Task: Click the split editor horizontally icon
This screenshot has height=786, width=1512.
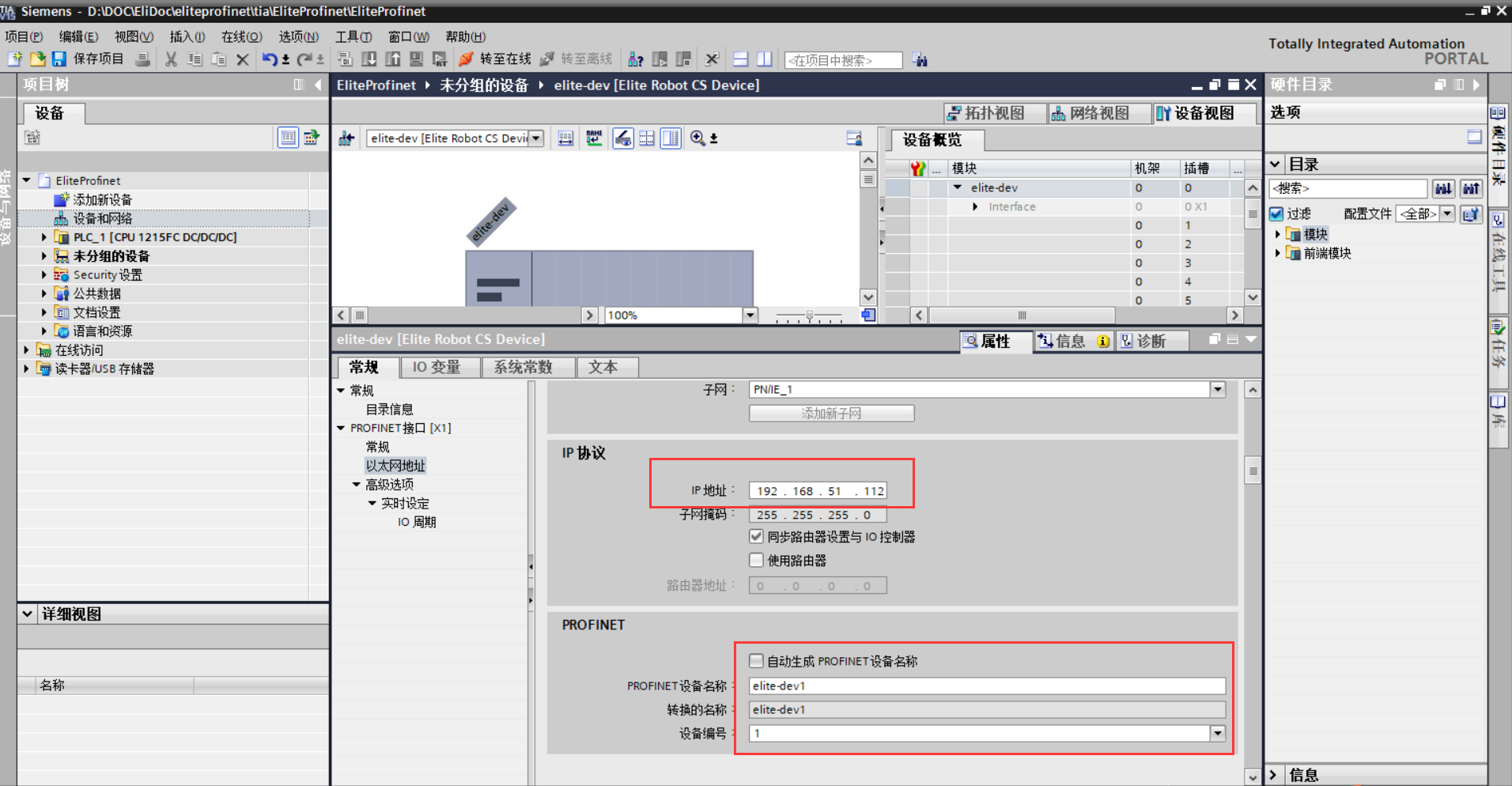Action: 740,59
